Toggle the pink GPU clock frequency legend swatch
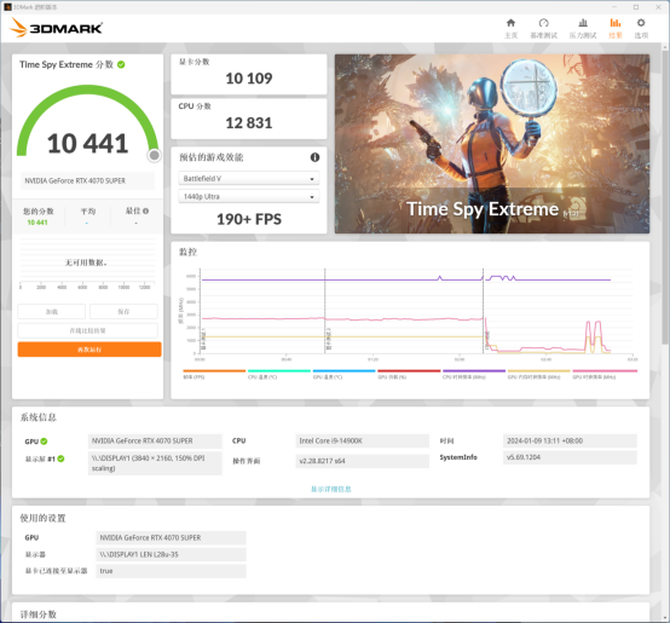 coord(605,371)
